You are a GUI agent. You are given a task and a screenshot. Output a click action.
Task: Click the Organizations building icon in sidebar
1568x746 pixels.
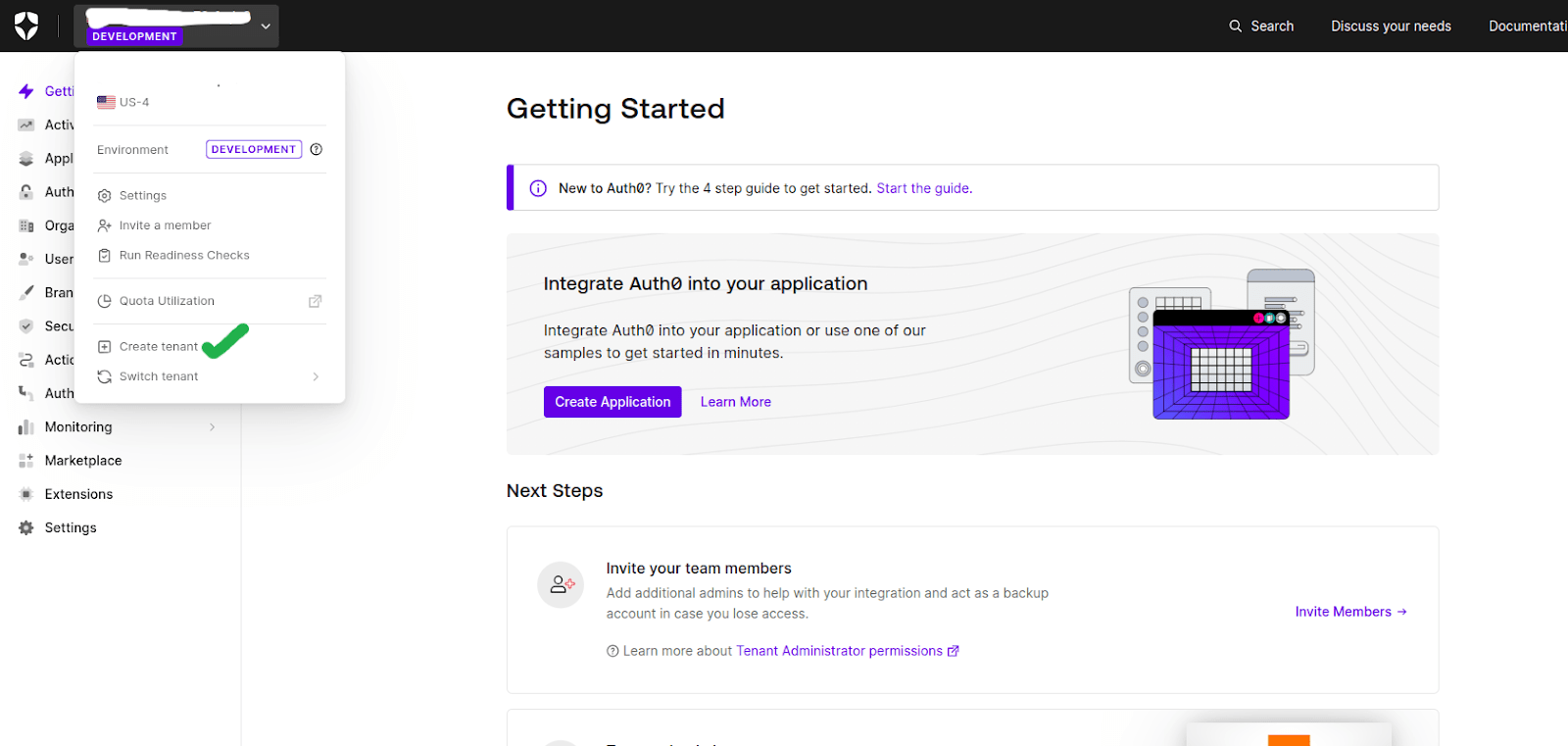(x=26, y=225)
